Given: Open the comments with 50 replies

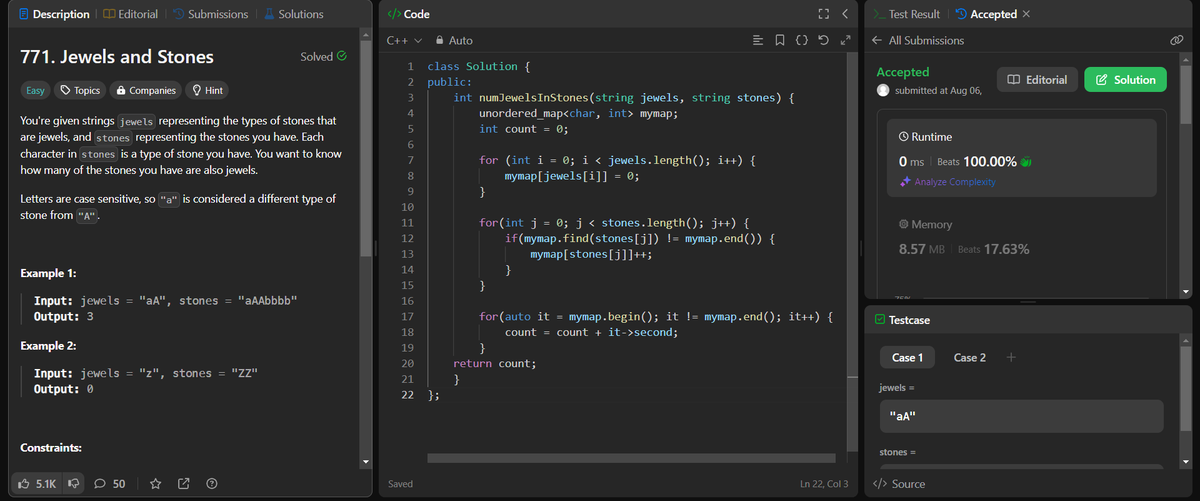Looking at the screenshot, I should 109,484.
